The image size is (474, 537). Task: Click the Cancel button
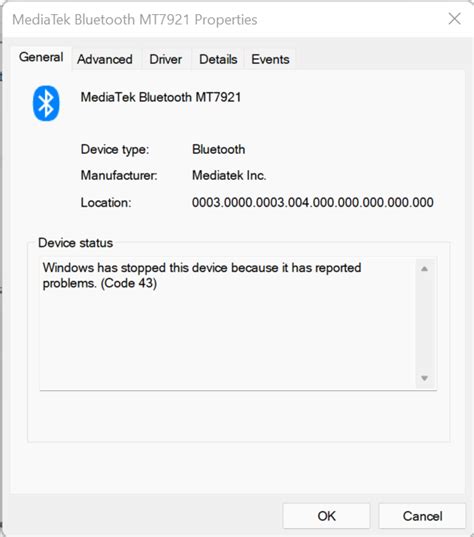[x=422, y=516]
